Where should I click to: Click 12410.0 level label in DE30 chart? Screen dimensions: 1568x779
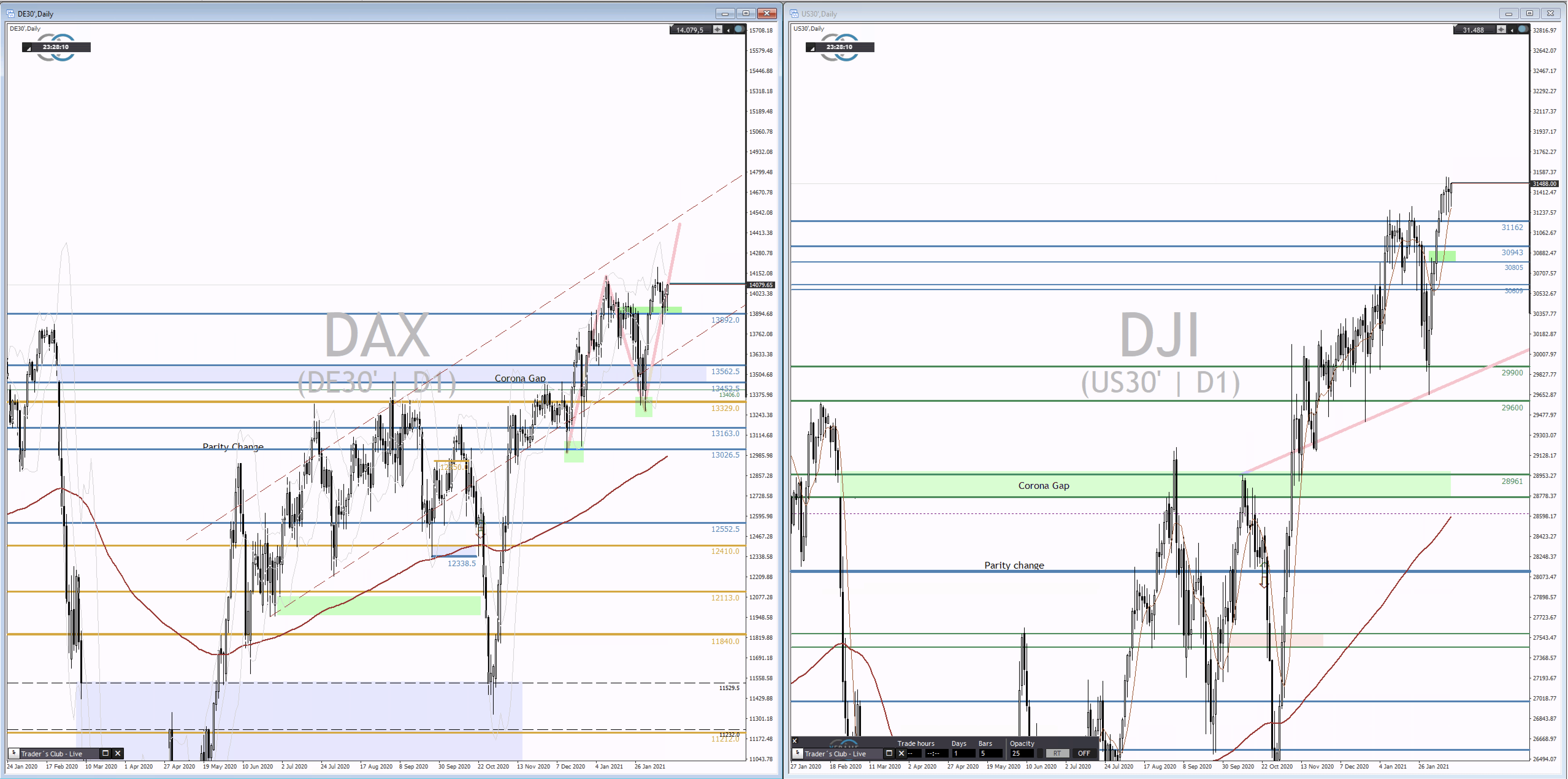point(725,551)
